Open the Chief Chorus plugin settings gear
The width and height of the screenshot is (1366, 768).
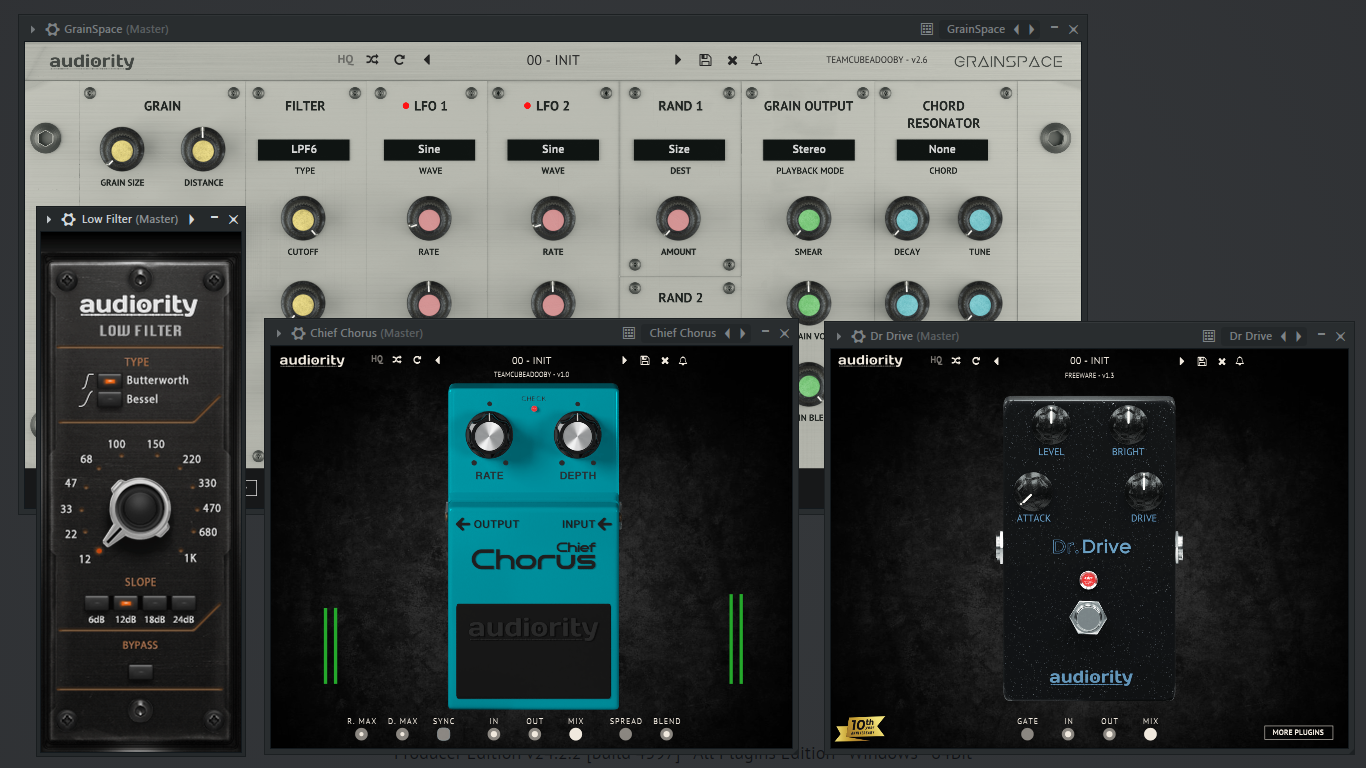(x=298, y=333)
